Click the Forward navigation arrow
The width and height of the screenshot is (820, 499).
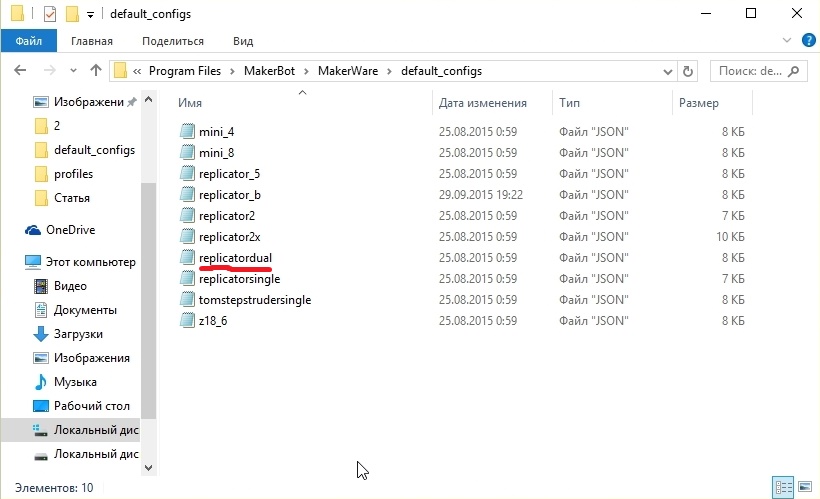[x=49, y=70]
